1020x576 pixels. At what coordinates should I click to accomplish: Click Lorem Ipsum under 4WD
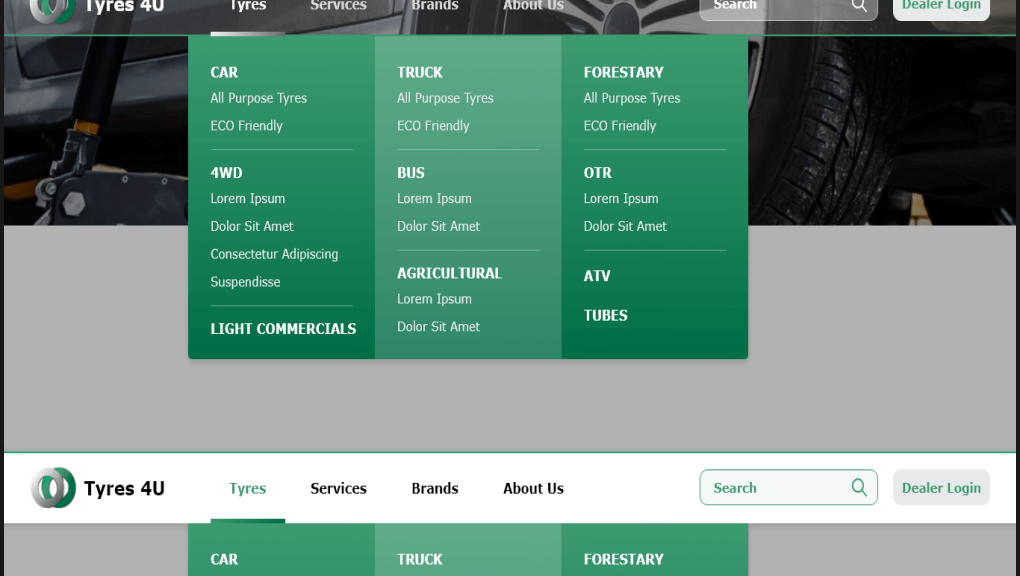pyautogui.click(x=247, y=199)
